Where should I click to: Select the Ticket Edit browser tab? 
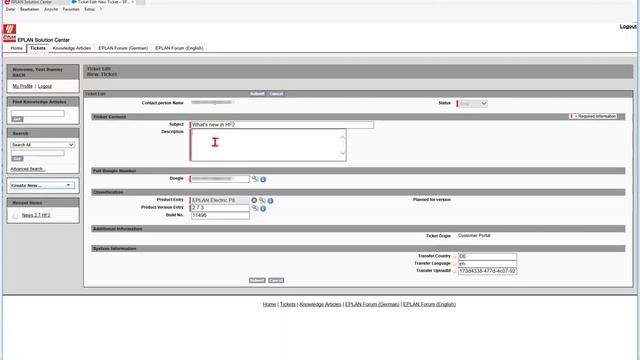pos(103,2)
